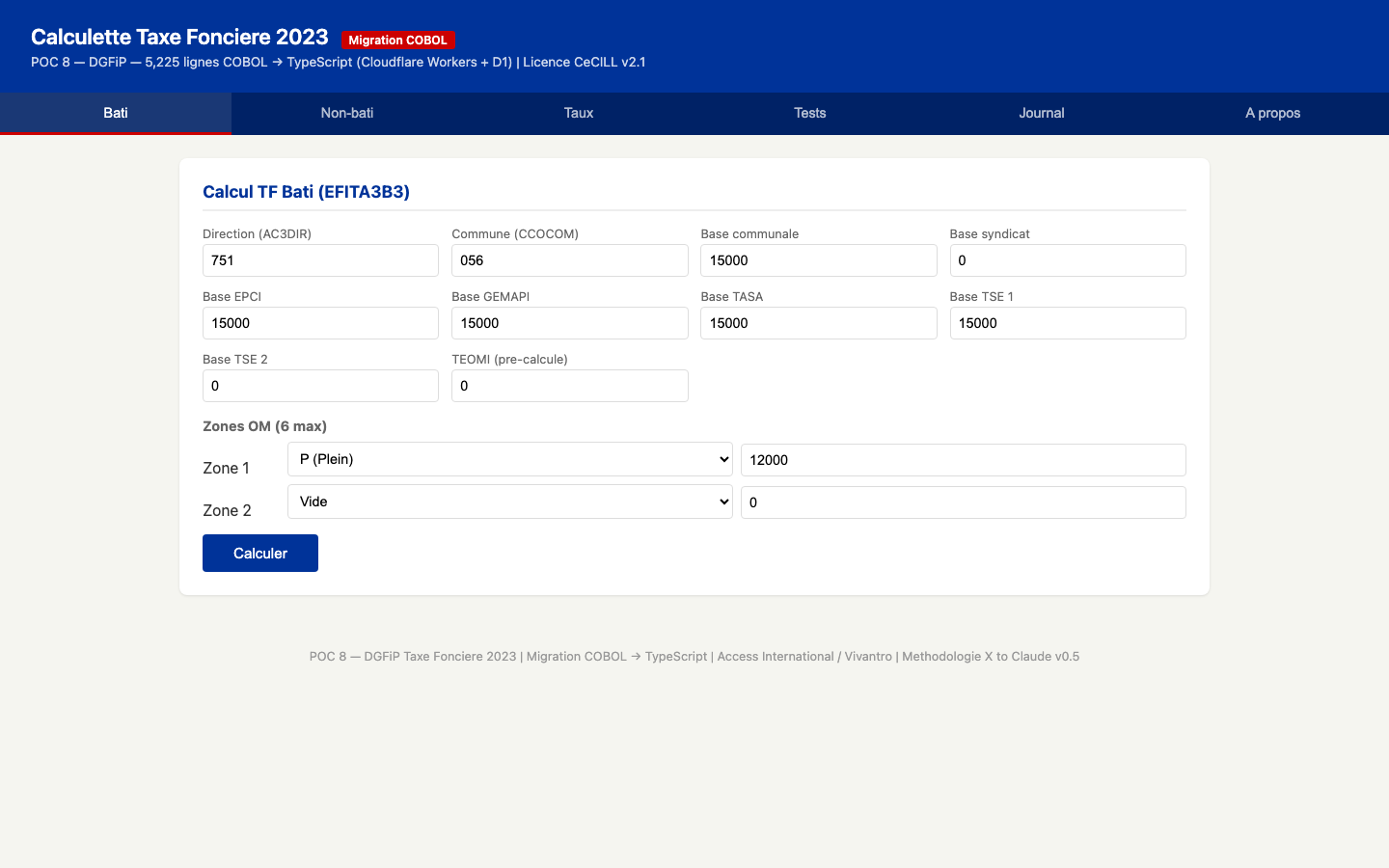Click the Base TSE 2 field
1389x868 pixels.
coord(320,386)
